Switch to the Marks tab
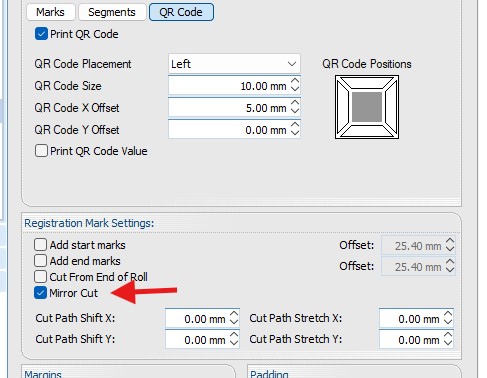The image size is (487, 378). (50, 12)
